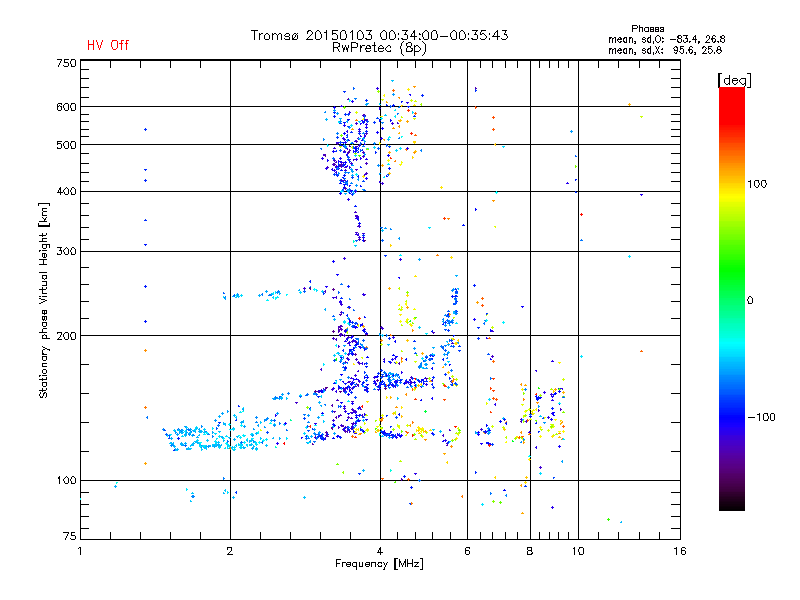Image resolution: width=800 pixels, height=600 pixels.
Task: Click x-axis tick label "6"
Action: pyautogui.click(x=467, y=551)
